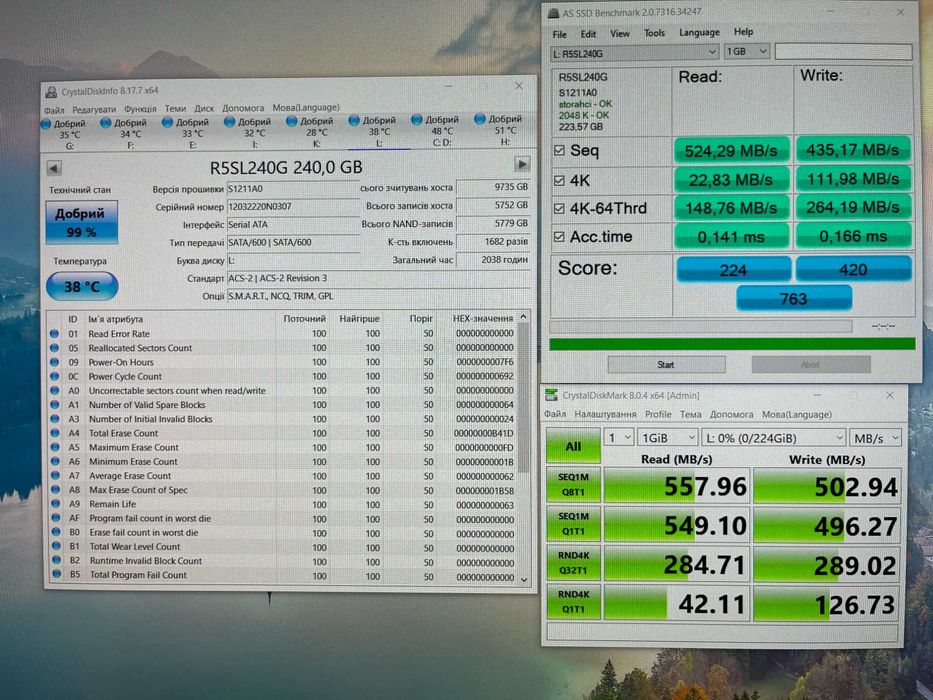Run SEQ1M Q8T1 test
This screenshot has width=933, height=700.
click(574, 485)
